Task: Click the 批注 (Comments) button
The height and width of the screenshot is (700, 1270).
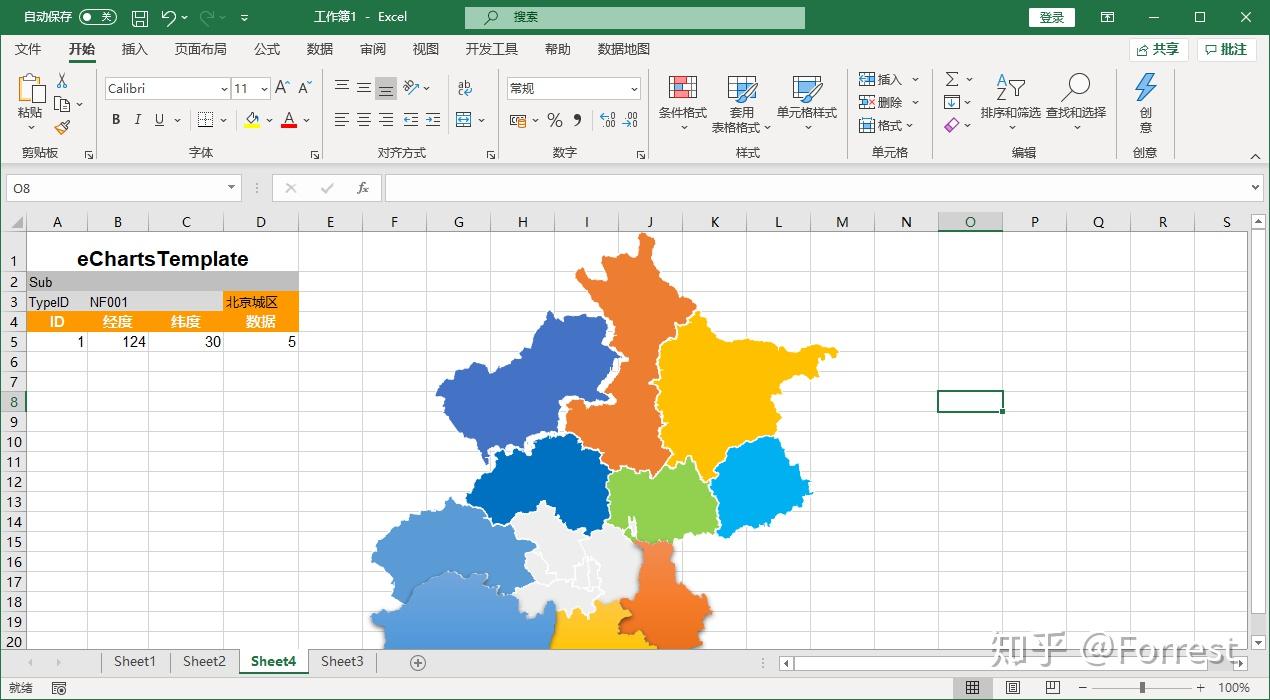Action: (x=1226, y=49)
